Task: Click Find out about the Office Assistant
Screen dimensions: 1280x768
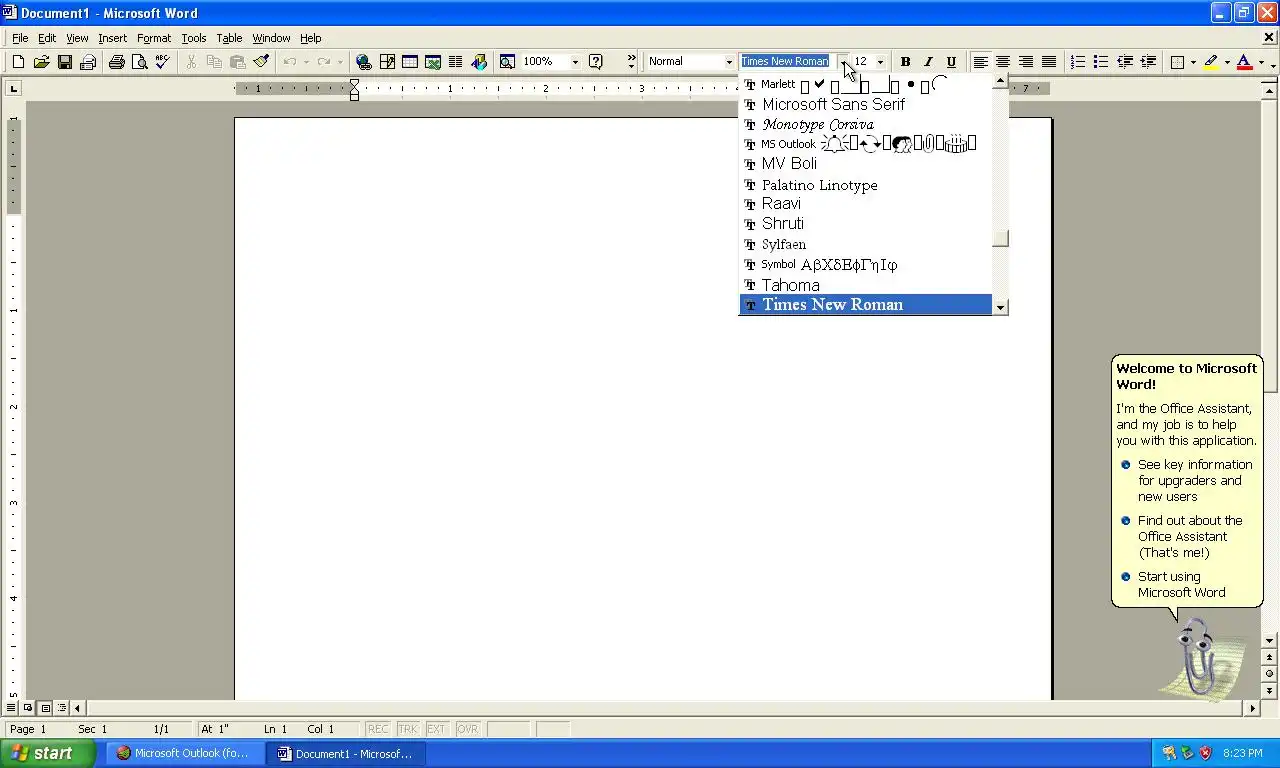Action: tap(1190, 536)
